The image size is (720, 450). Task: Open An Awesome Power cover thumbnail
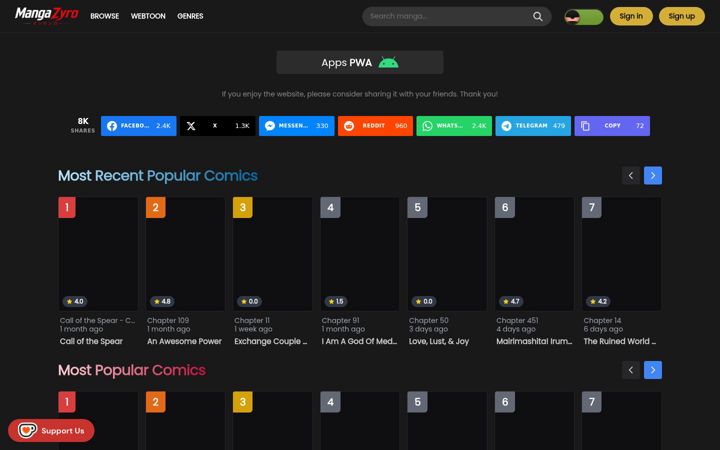pos(185,254)
